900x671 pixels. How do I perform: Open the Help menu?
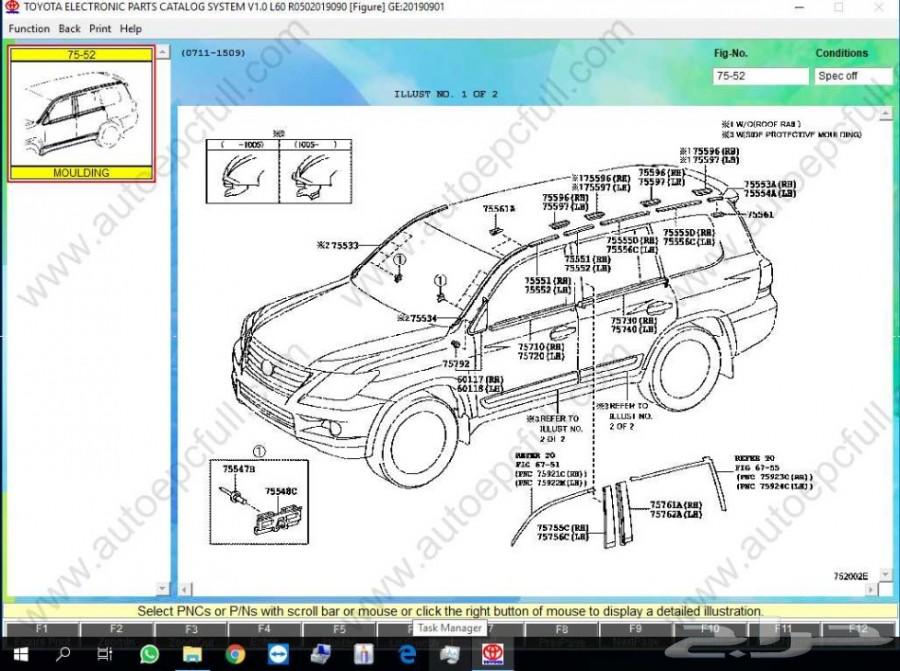(131, 29)
